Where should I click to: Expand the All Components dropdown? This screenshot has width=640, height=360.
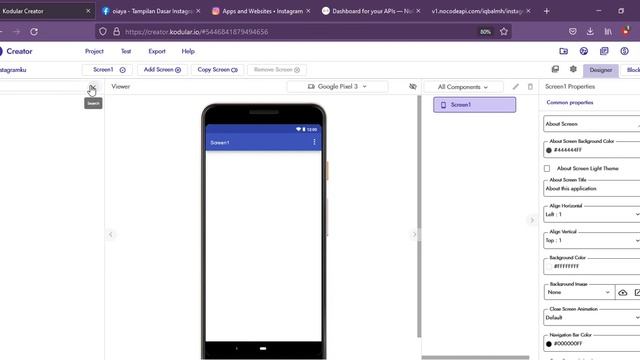[x=463, y=87]
